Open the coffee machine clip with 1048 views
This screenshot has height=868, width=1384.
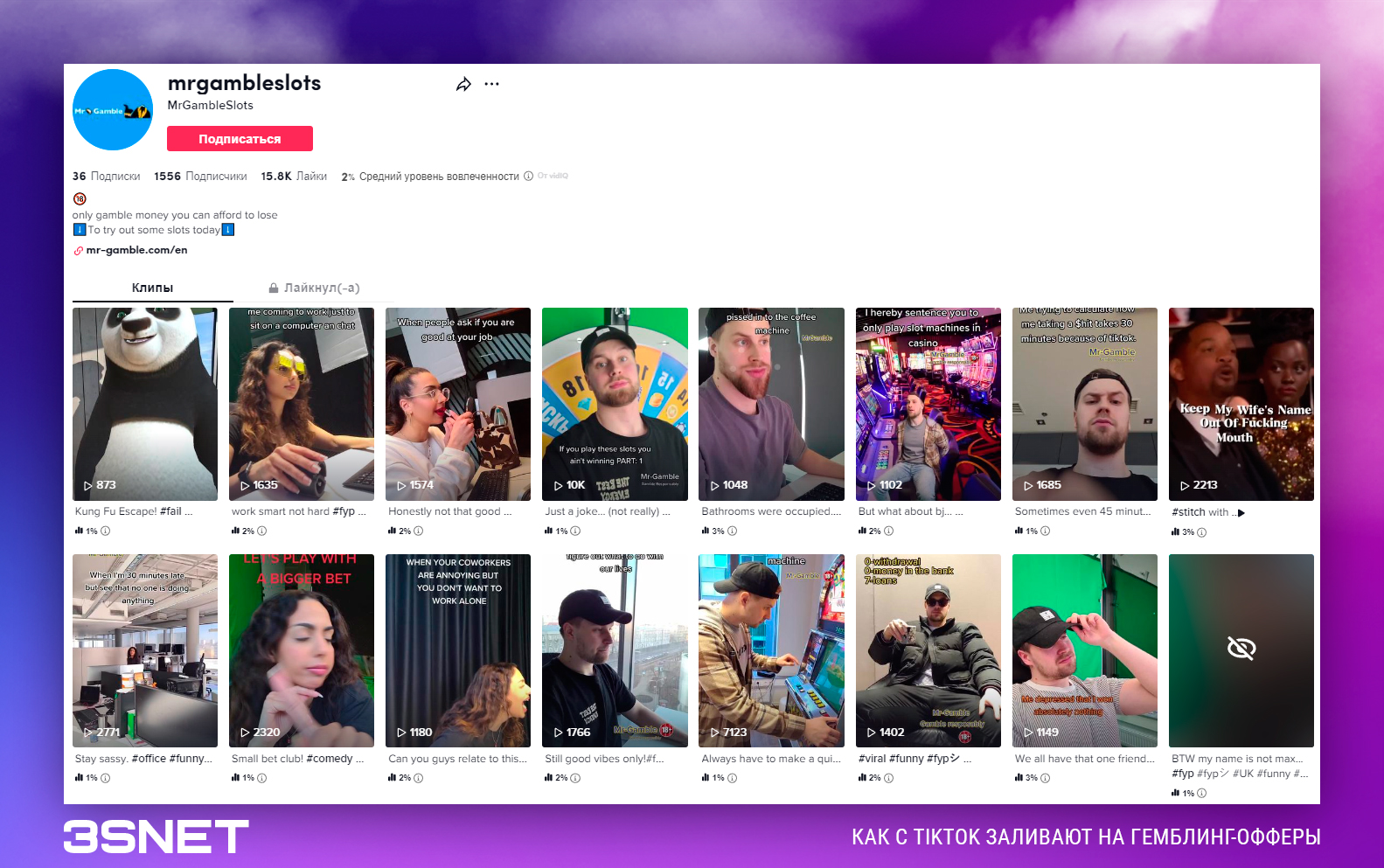coord(771,404)
